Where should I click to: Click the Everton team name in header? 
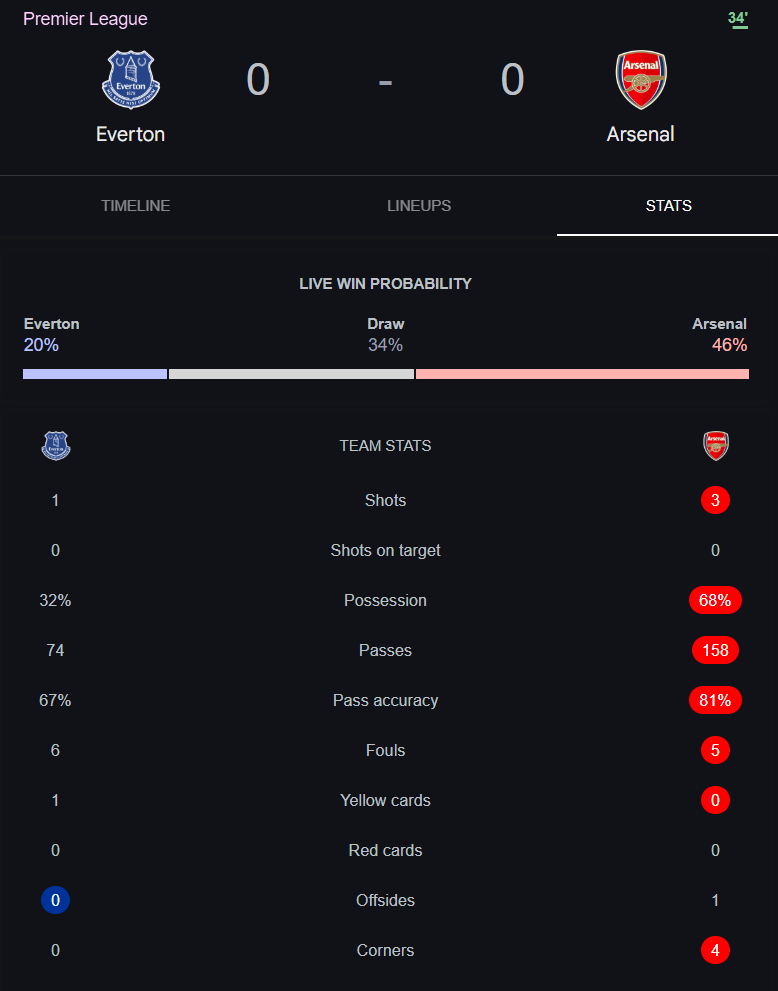click(131, 134)
